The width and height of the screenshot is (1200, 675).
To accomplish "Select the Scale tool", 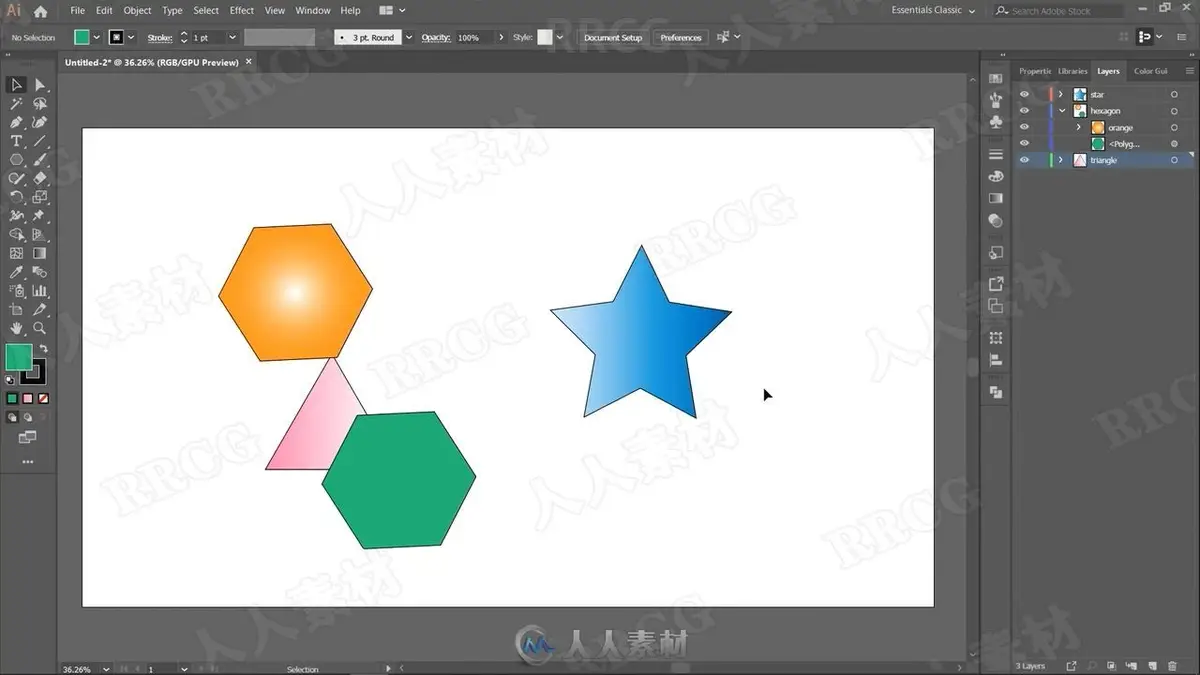I will point(40,197).
